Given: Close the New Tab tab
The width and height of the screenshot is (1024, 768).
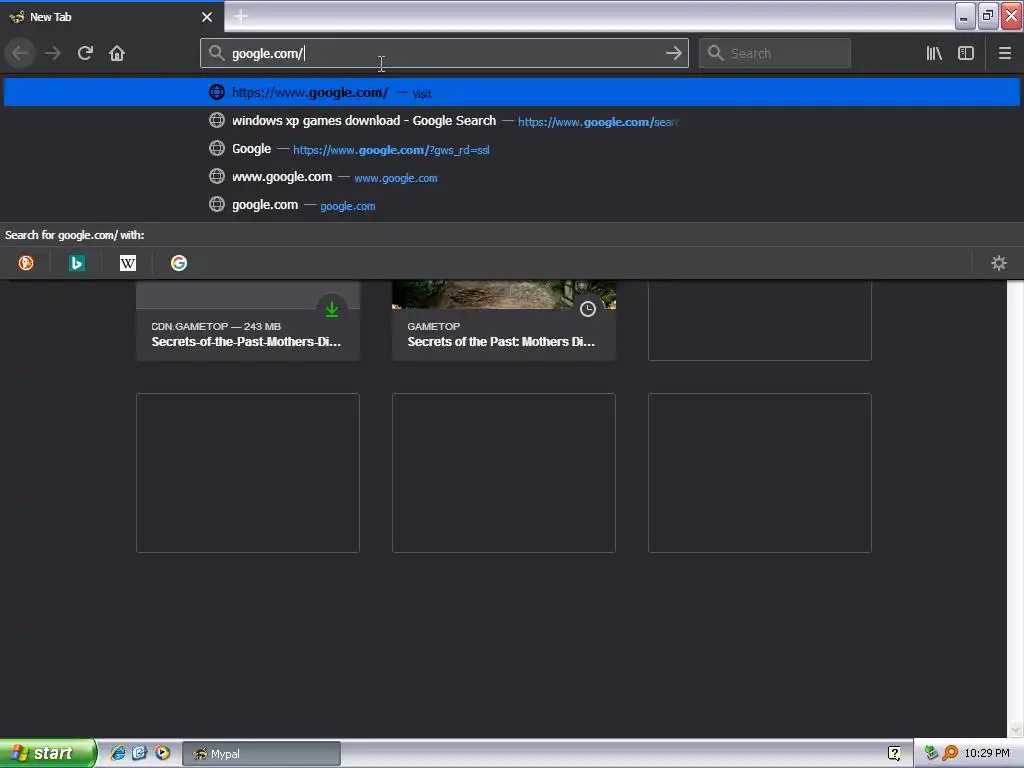Looking at the screenshot, I should [206, 17].
